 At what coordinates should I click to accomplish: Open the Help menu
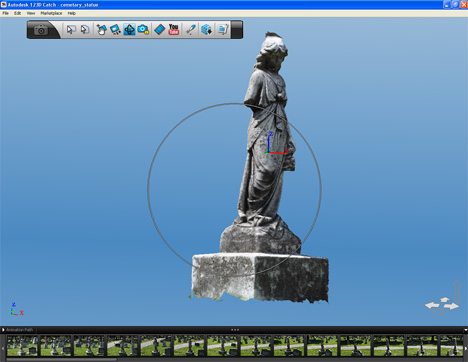pos(72,13)
